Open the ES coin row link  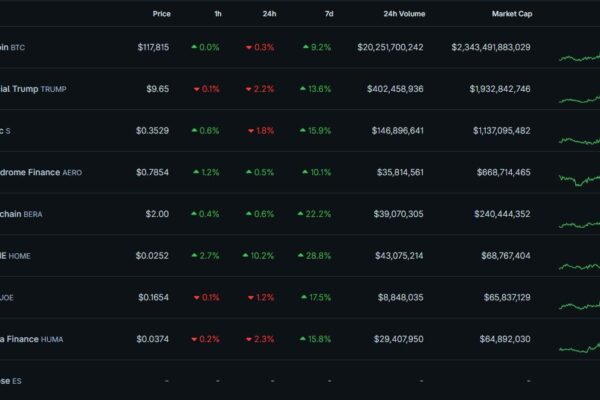11,381
